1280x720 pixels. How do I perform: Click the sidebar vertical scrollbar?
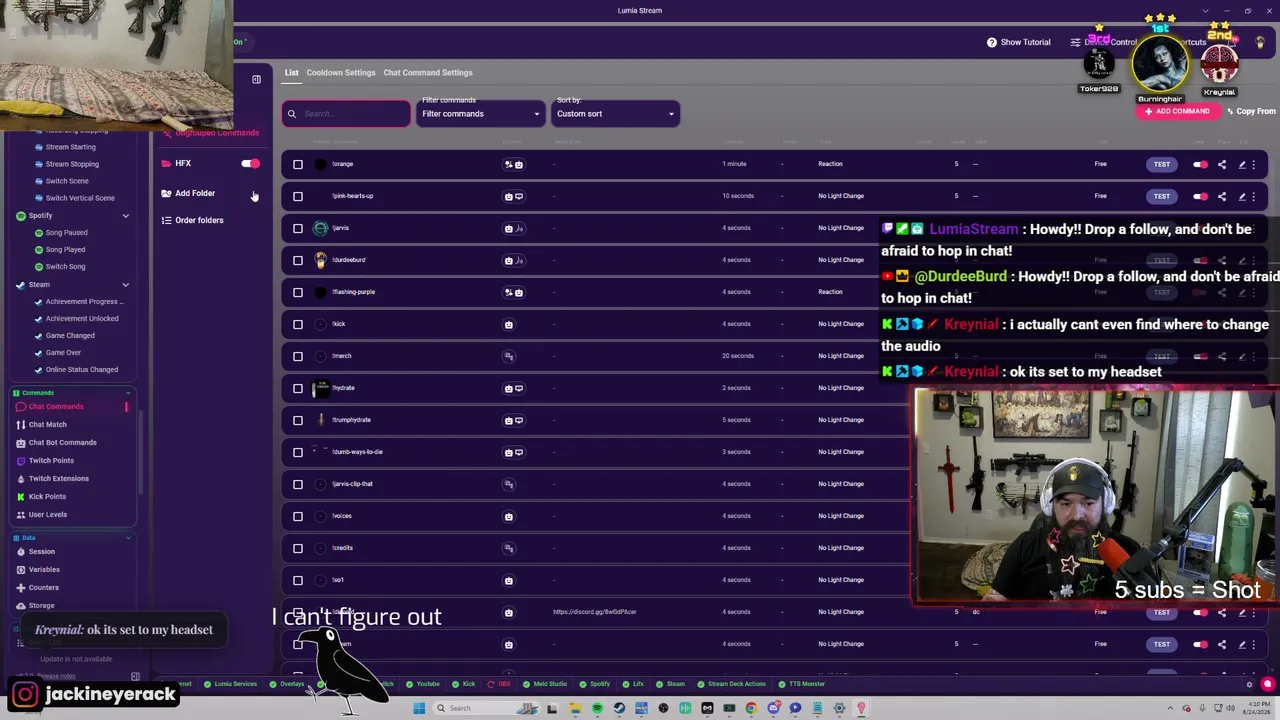(x=141, y=450)
